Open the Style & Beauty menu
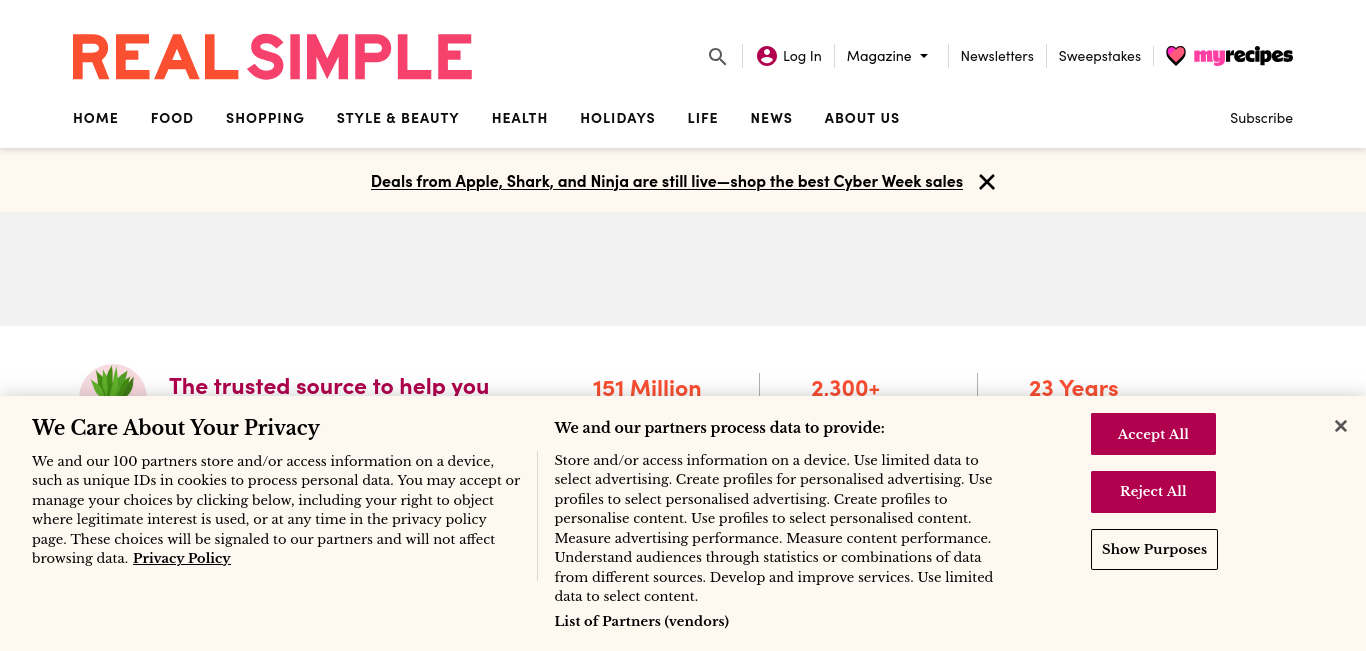The height and width of the screenshot is (651, 1366). click(x=398, y=118)
